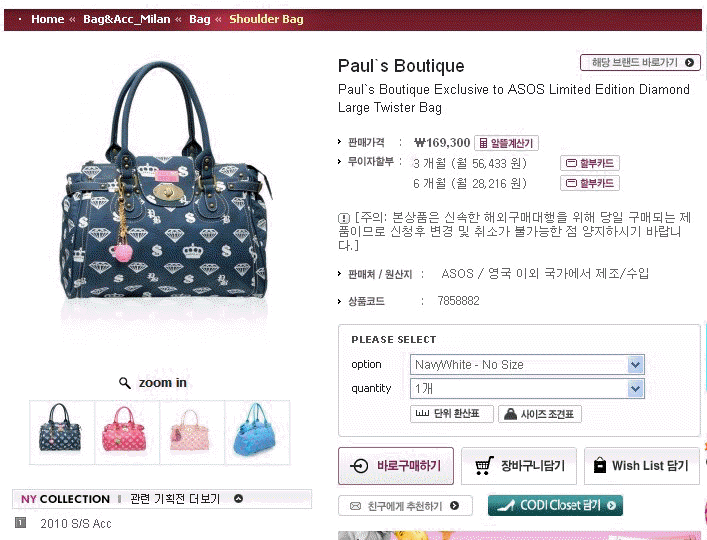The image size is (707, 540).
Task: Click the calculator icon 알뜰계산기
Action: 483,143
